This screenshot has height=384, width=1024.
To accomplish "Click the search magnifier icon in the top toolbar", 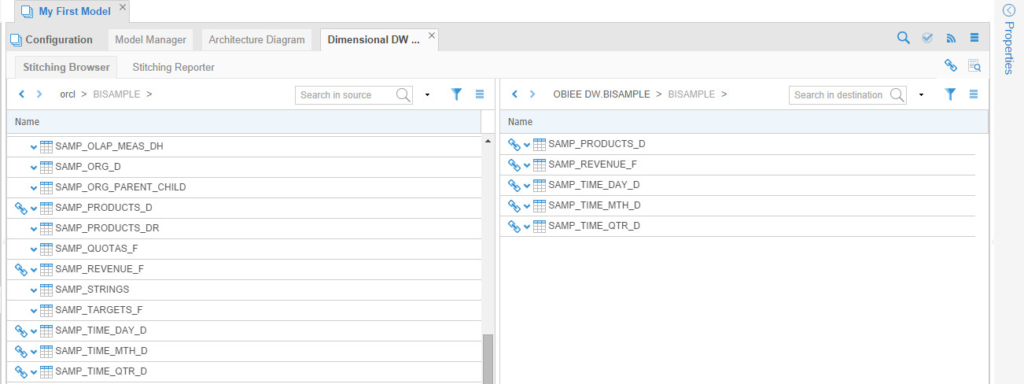I will (903, 38).
